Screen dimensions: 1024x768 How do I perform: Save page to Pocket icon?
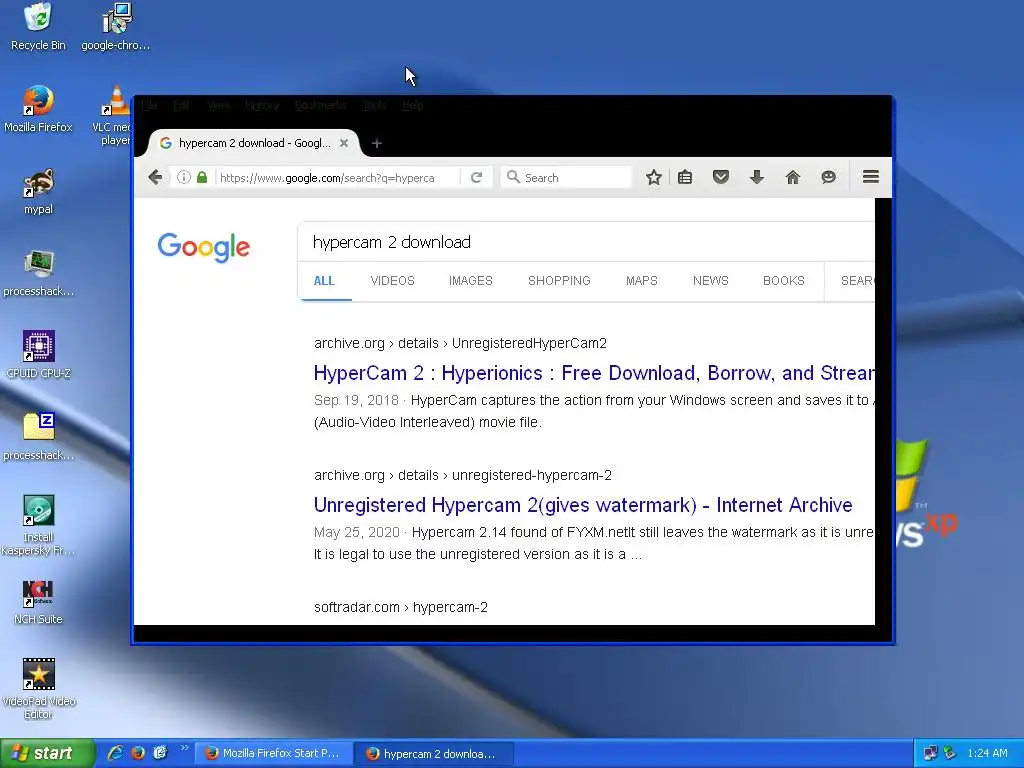(x=721, y=177)
